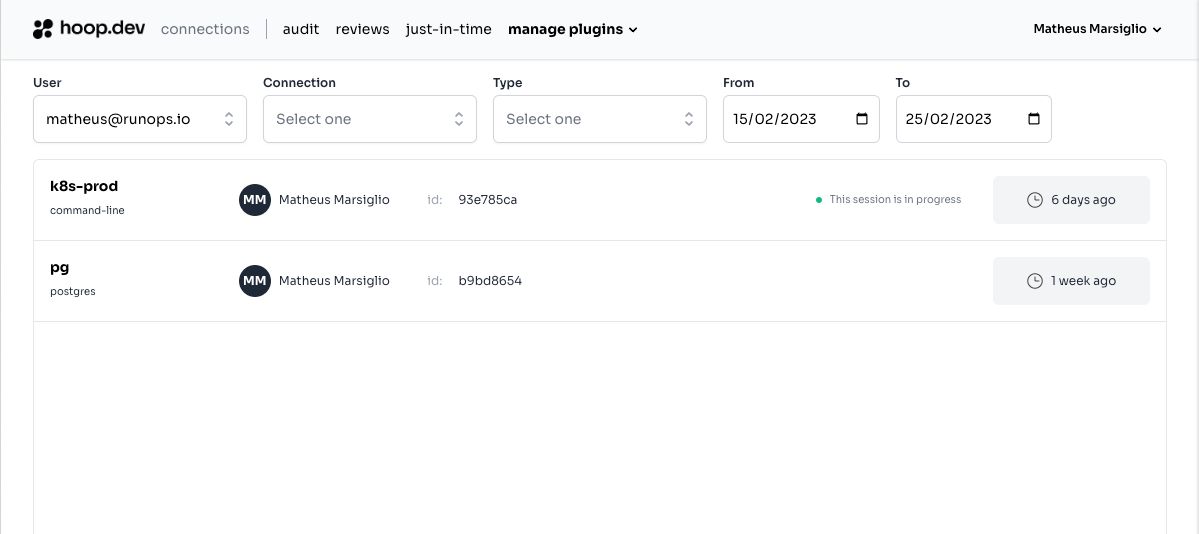Viewport: 1199px width, 534px height.
Task: Click the hoop.dev logo icon
Action: point(42,29)
